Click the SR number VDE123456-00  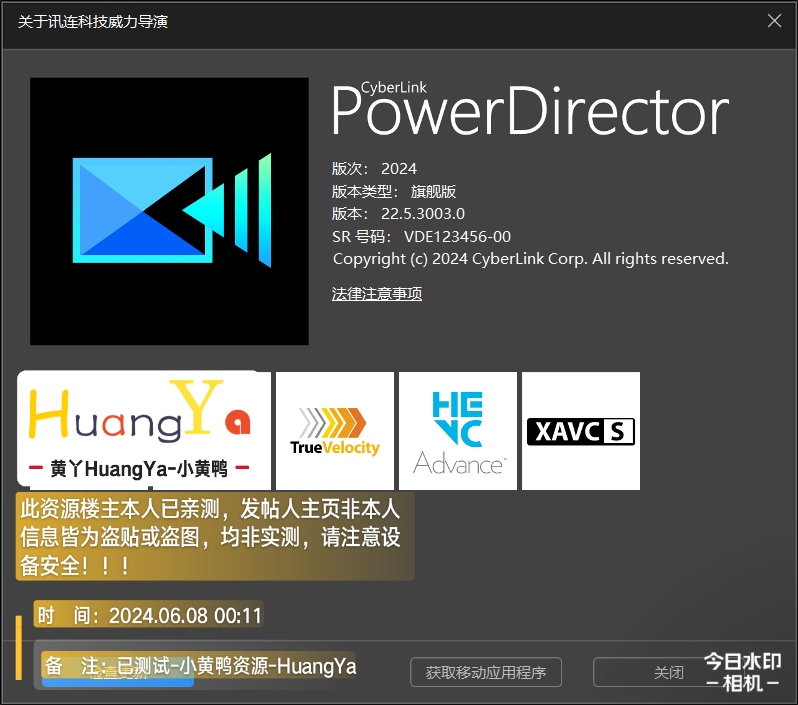[x=458, y=237]
